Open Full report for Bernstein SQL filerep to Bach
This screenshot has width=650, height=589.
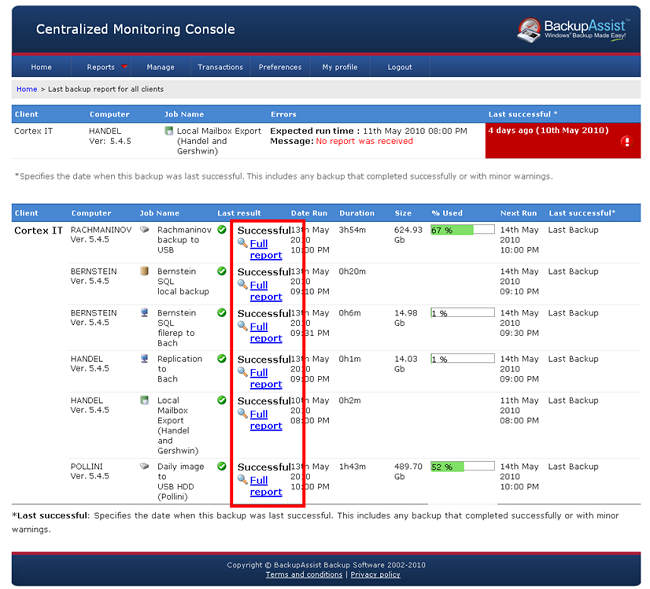pos(266,332)
